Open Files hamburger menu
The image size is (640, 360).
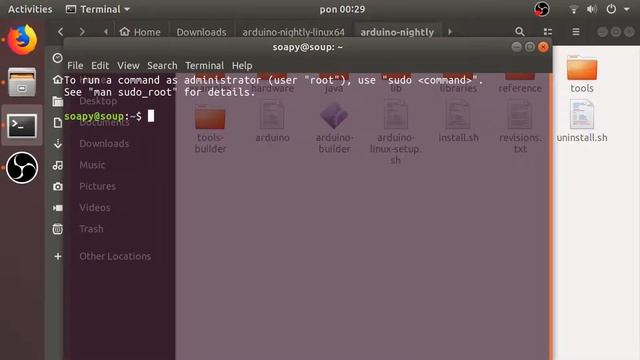point(576,31)
